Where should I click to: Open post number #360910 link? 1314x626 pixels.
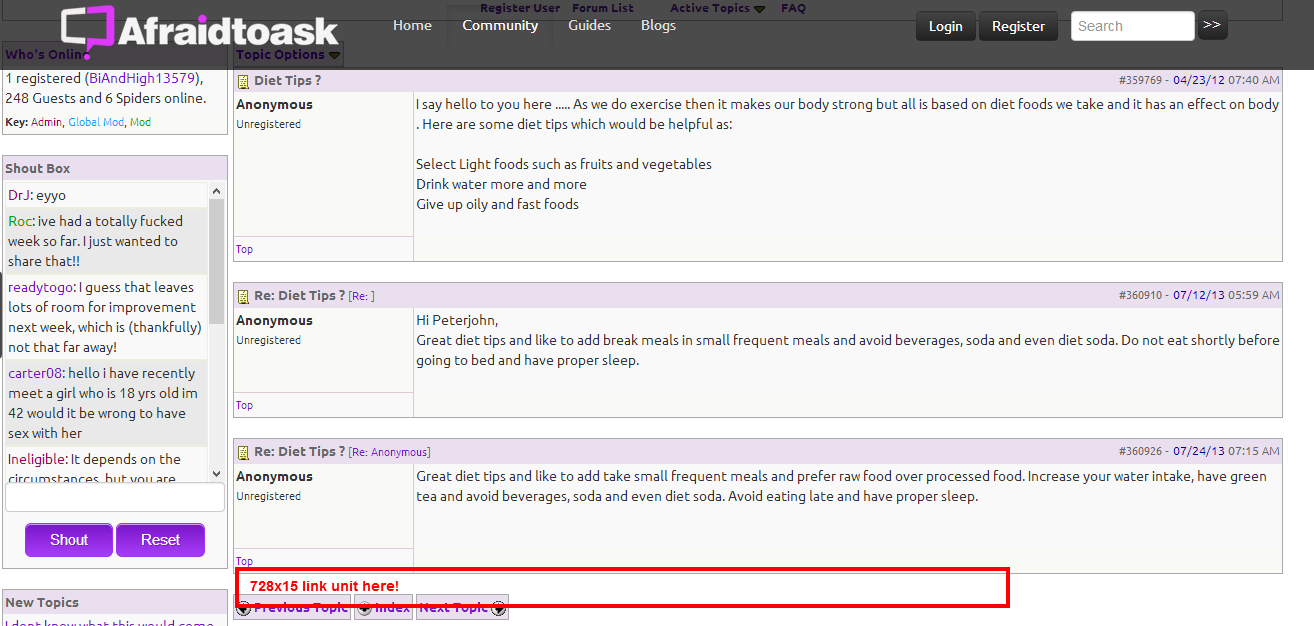1140,296
